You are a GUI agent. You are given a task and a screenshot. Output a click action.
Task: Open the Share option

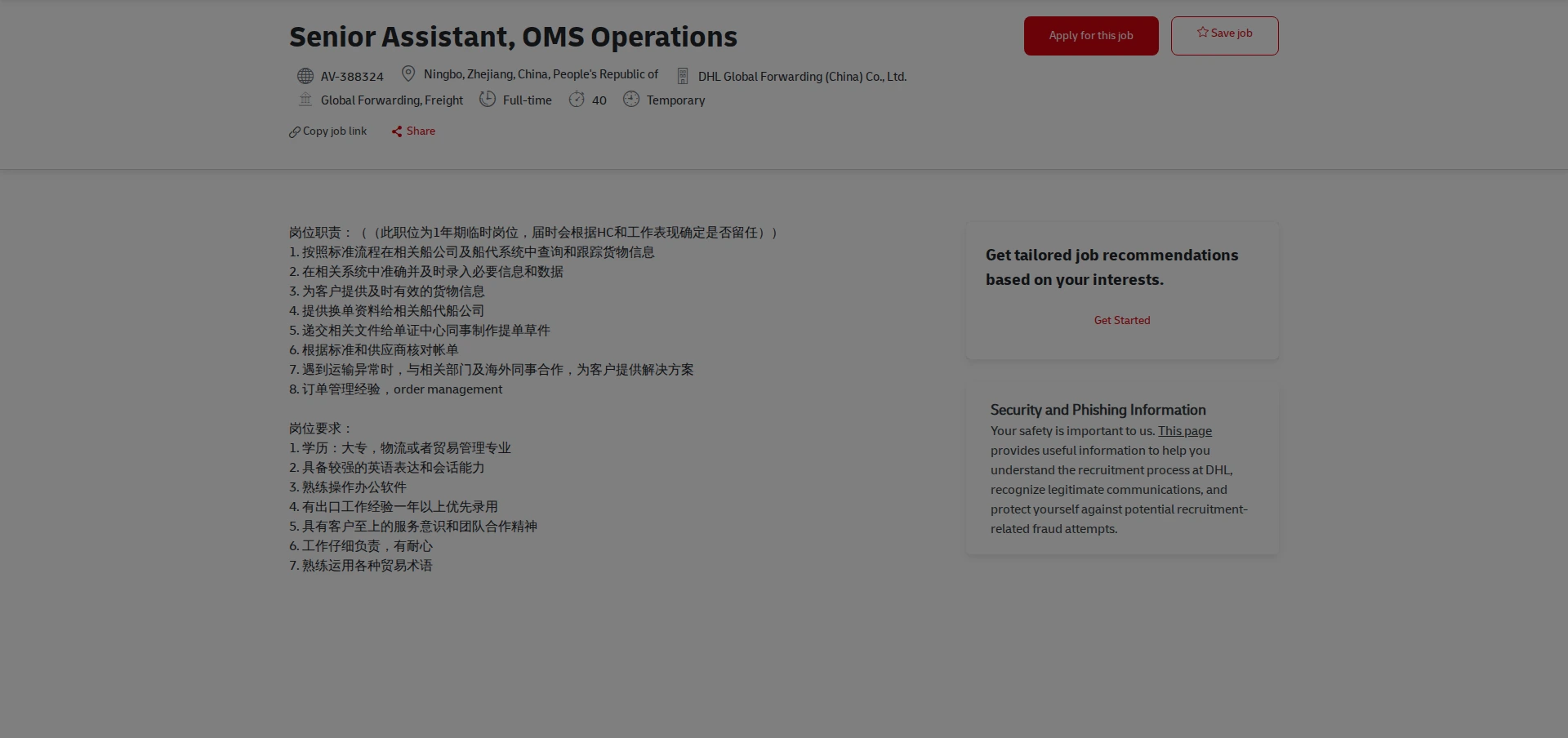click(x=413, y=131)
